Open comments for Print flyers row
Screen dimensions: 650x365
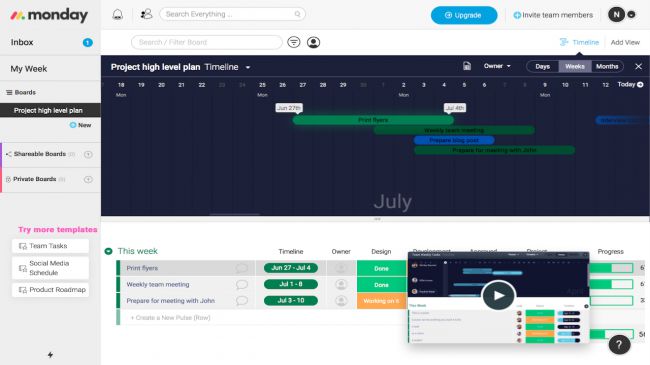pos(241,268)
